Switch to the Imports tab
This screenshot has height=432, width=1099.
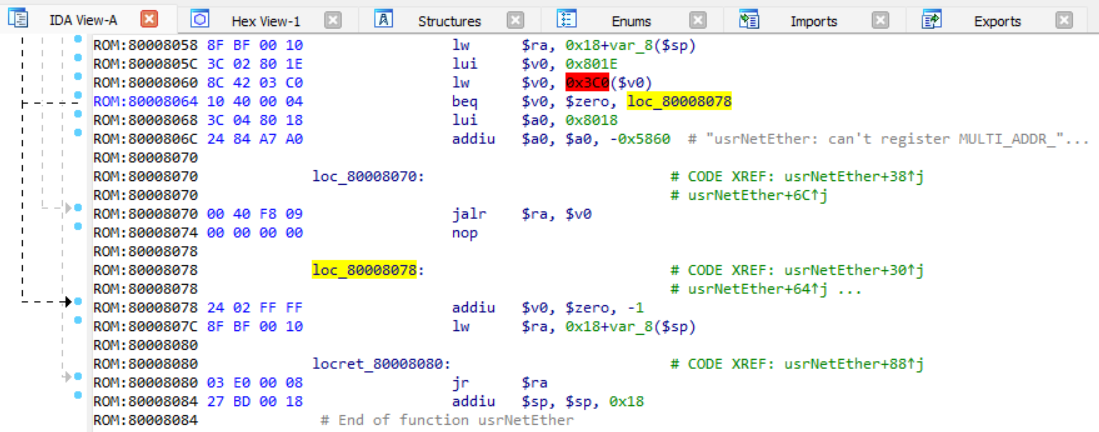pyautogui.click(x=813, y=20)
